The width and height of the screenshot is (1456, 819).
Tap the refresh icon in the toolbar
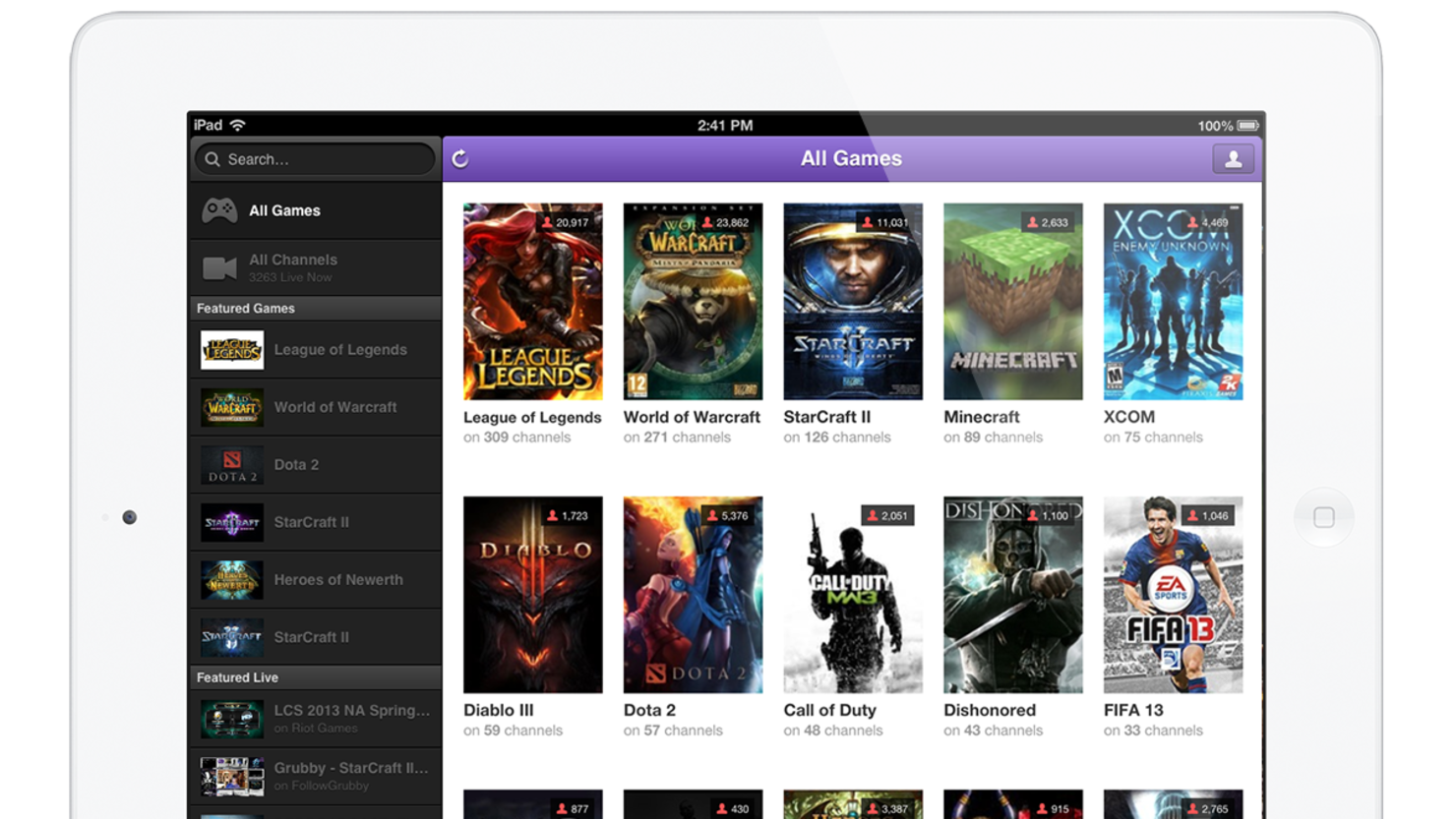459,157
